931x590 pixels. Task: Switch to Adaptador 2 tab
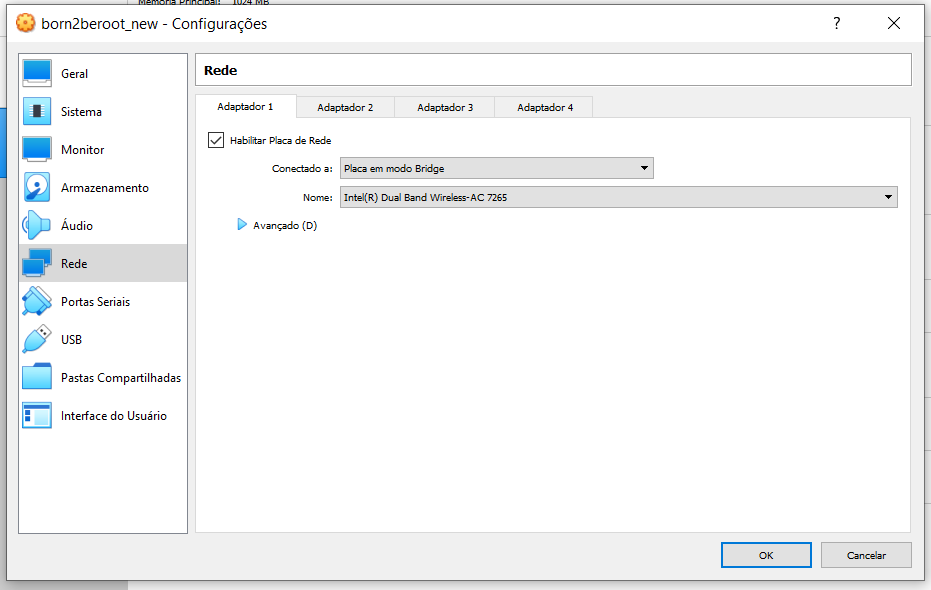(345, 107)
